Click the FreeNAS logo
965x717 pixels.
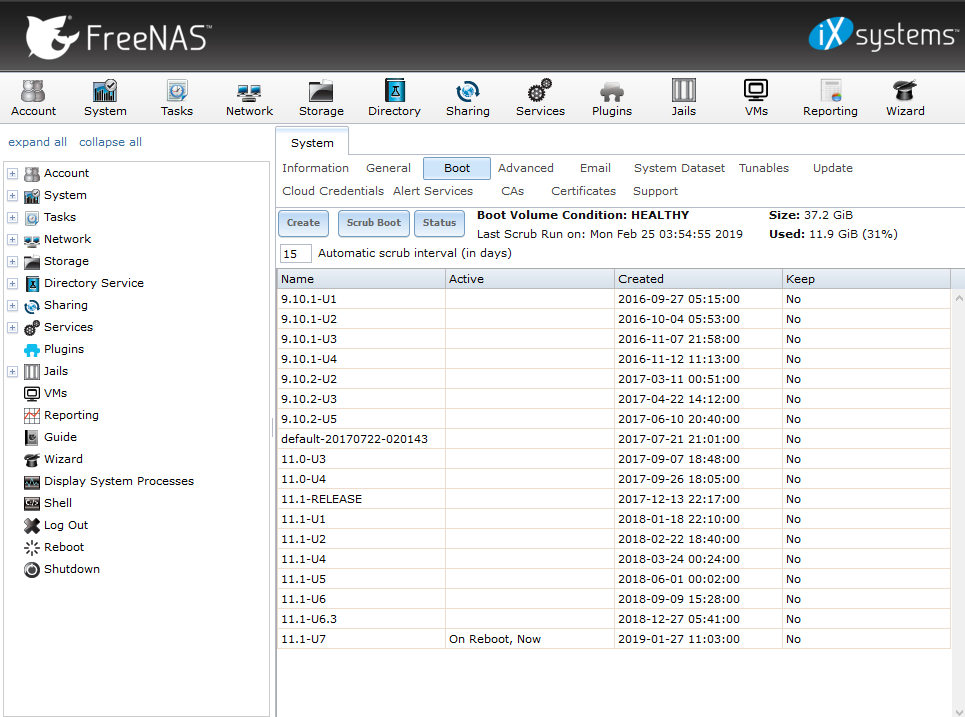118,37
